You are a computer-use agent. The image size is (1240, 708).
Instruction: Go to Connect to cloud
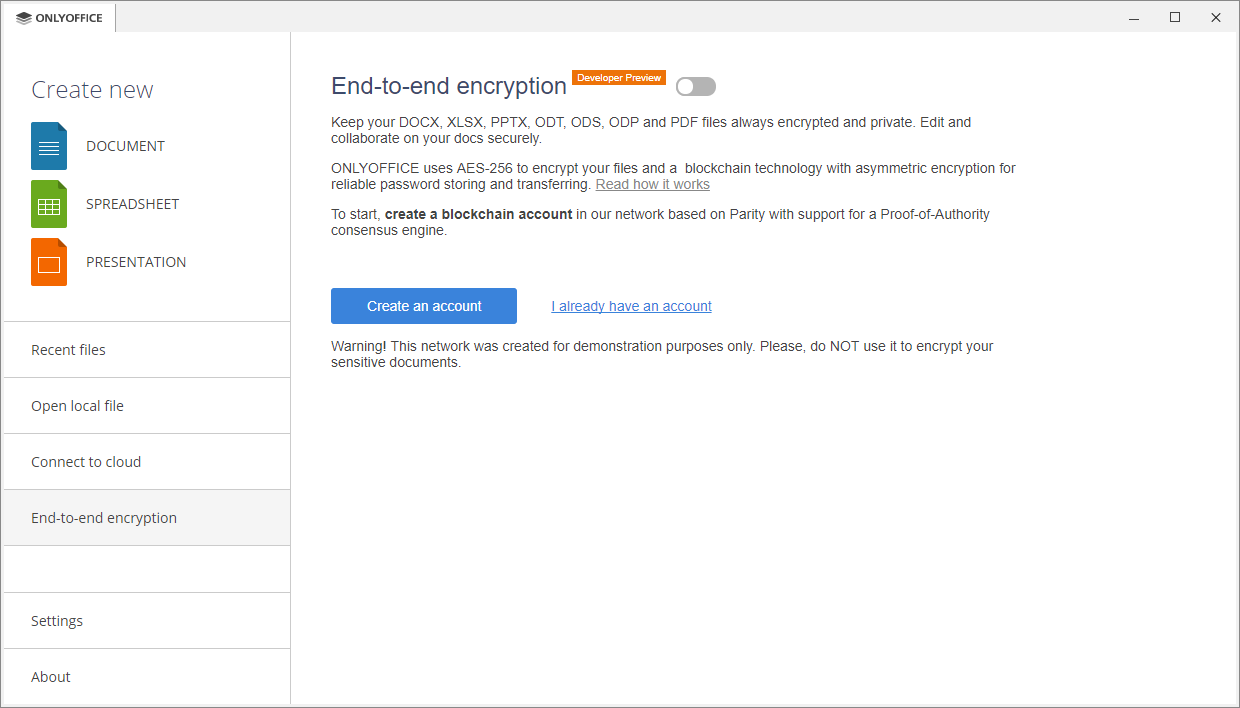86,462
